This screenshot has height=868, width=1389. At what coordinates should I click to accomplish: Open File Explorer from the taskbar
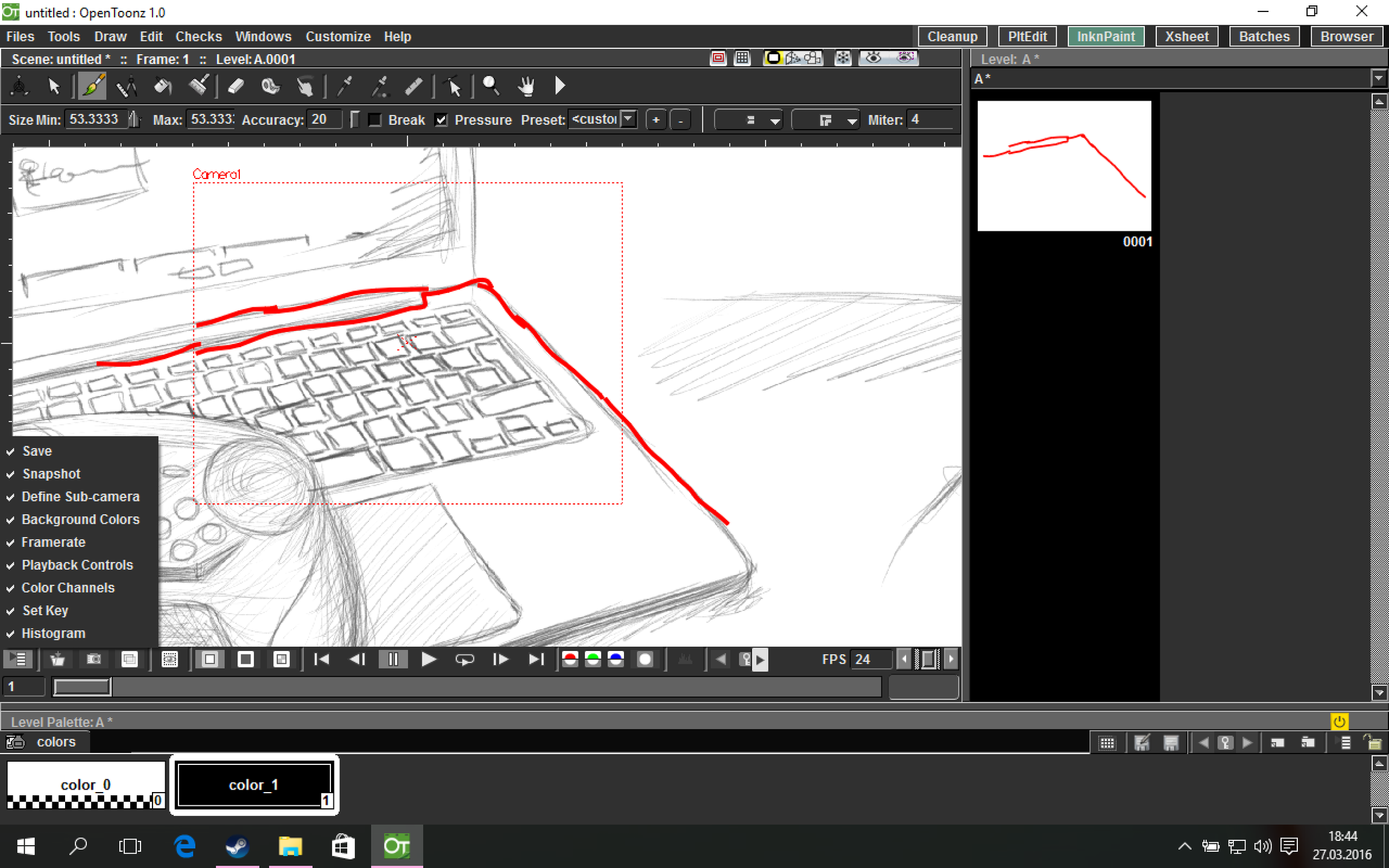click(290, 847)
